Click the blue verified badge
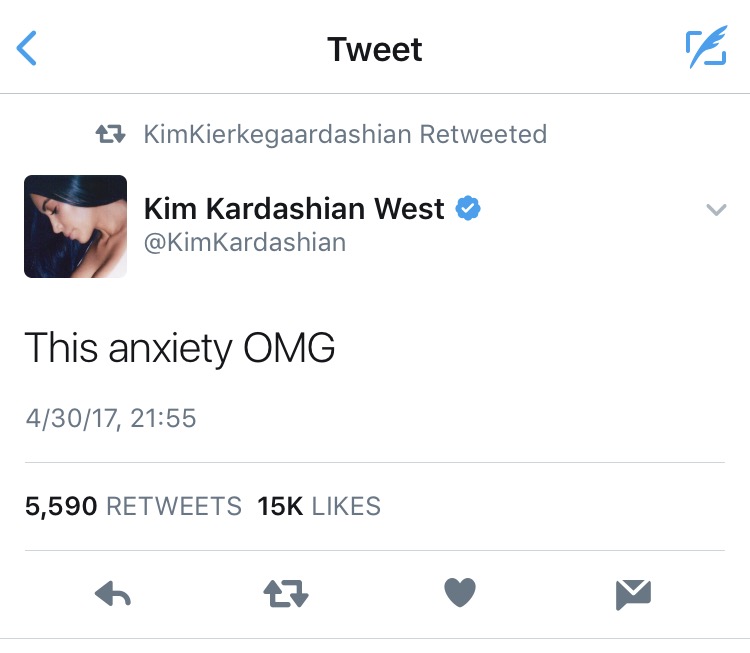The width and height of the screenshot is (750, 653). [468, 208]
